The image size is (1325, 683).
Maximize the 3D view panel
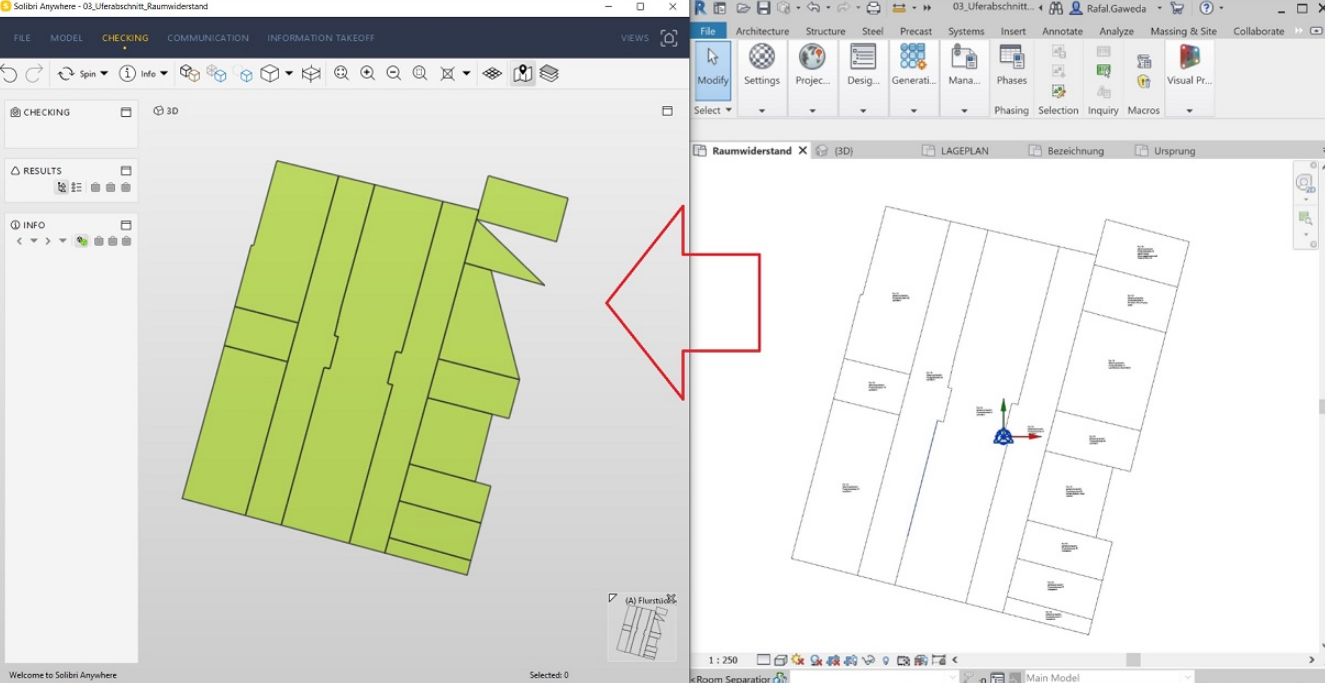(x=667, y=111)
